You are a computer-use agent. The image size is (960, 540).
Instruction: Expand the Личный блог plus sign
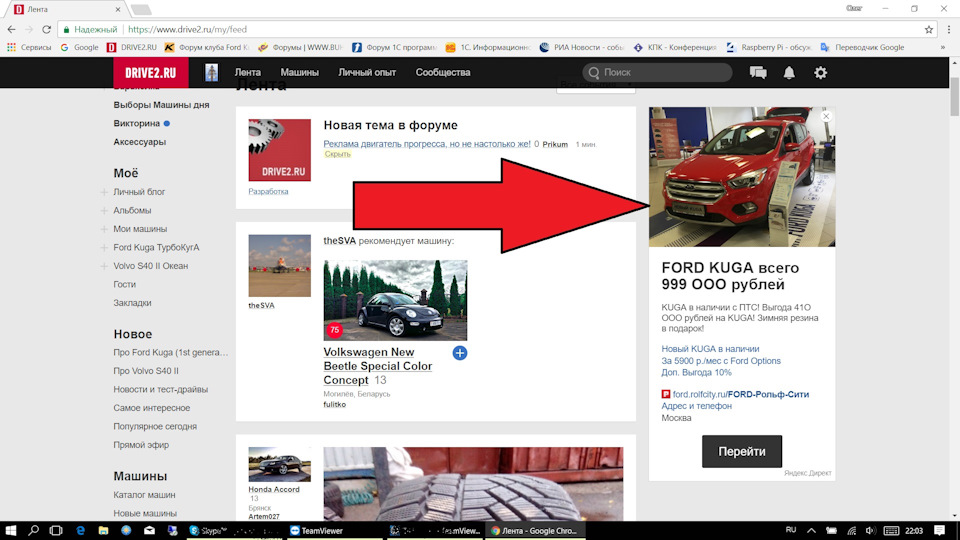104,192
